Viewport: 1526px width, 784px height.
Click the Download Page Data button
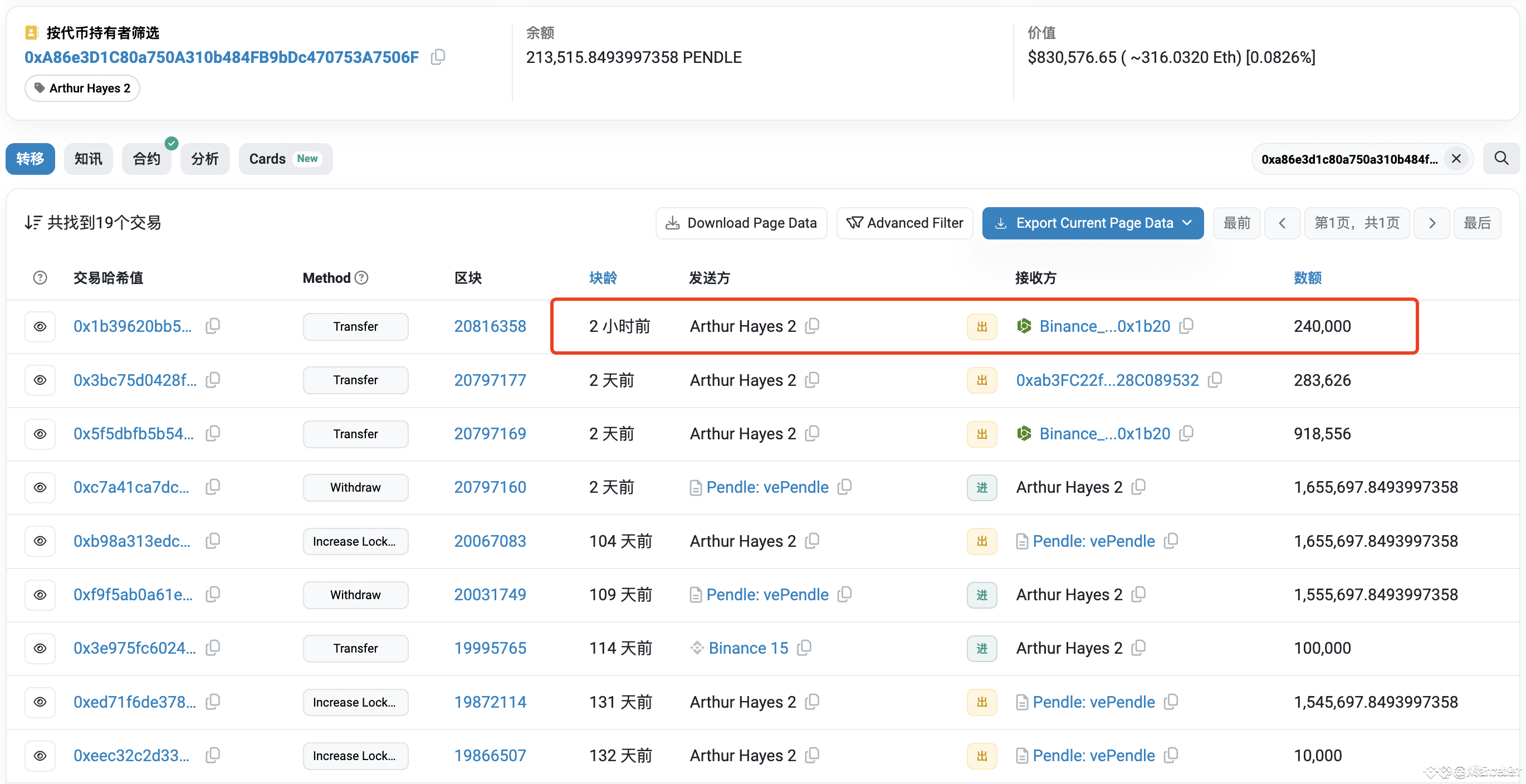741,223
